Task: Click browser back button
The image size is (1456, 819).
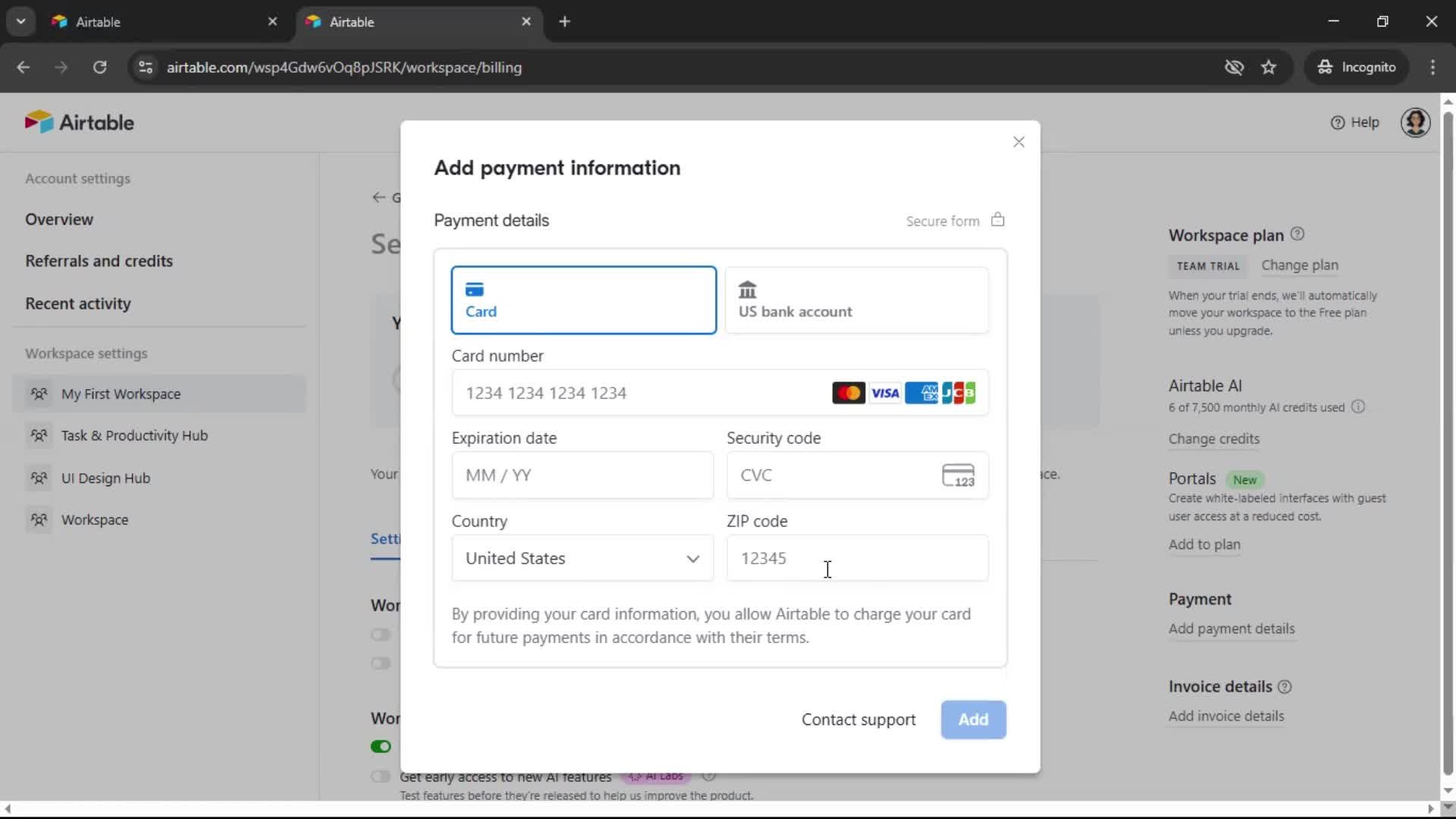Action: pyautogui.click(x=24, y=67)
